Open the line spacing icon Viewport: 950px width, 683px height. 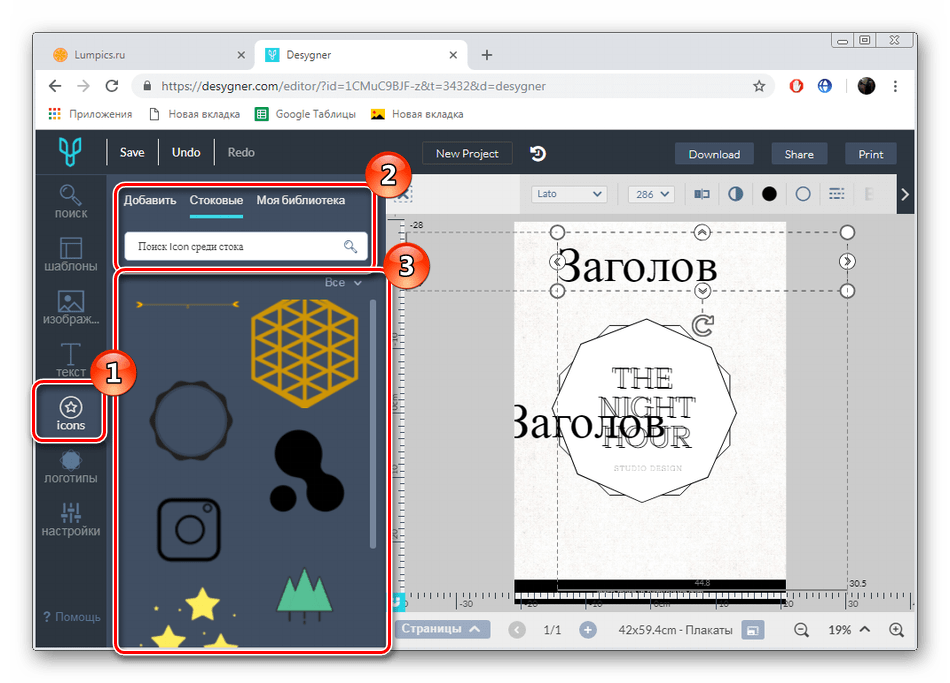837,194
